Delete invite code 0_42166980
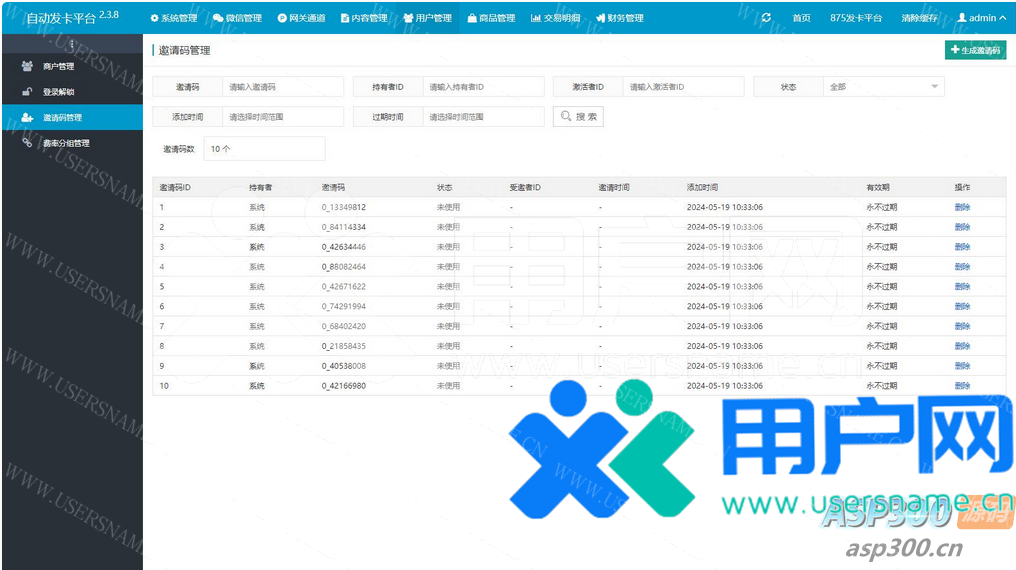 [962, 385]
